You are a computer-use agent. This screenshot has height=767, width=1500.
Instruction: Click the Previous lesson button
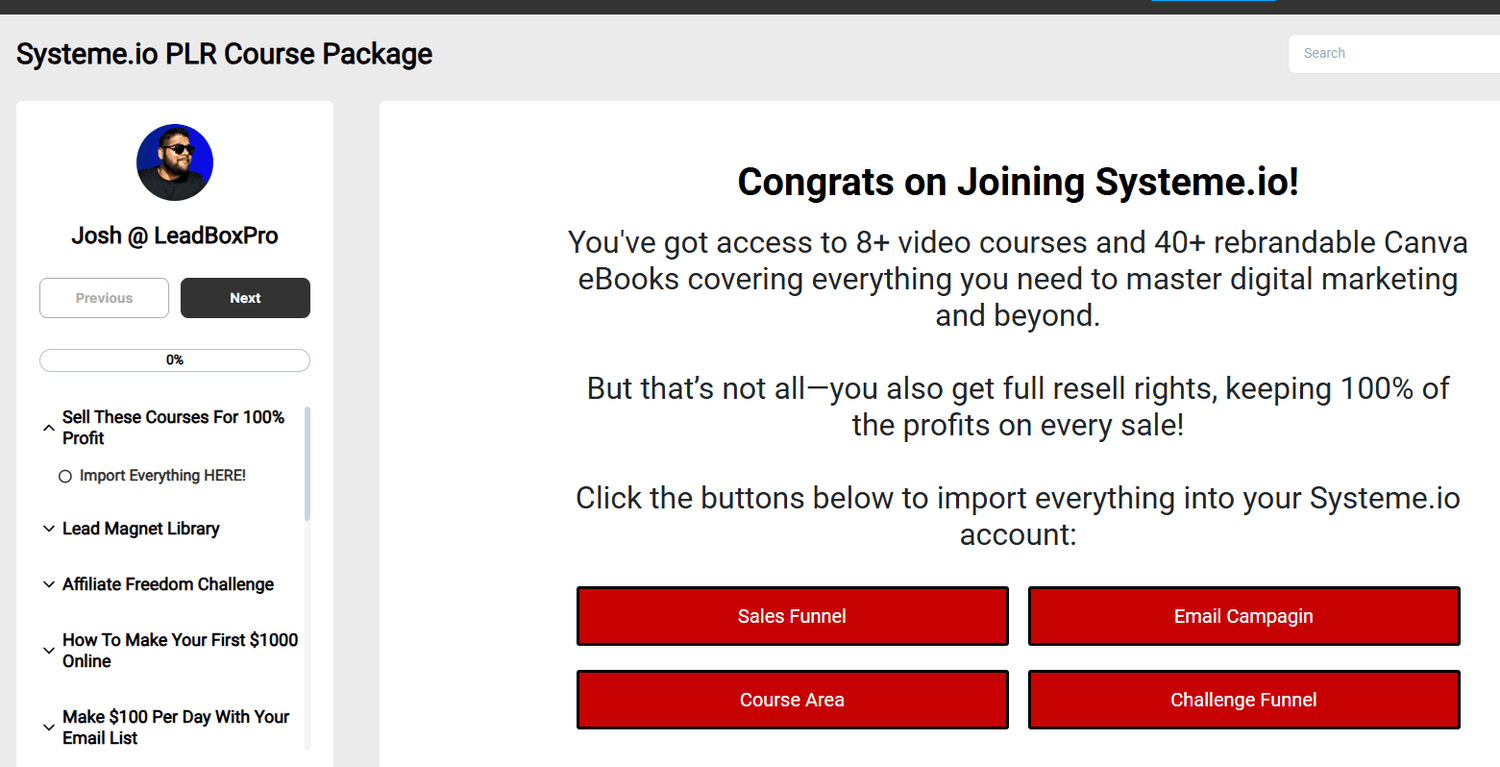(x=104, y=298)
